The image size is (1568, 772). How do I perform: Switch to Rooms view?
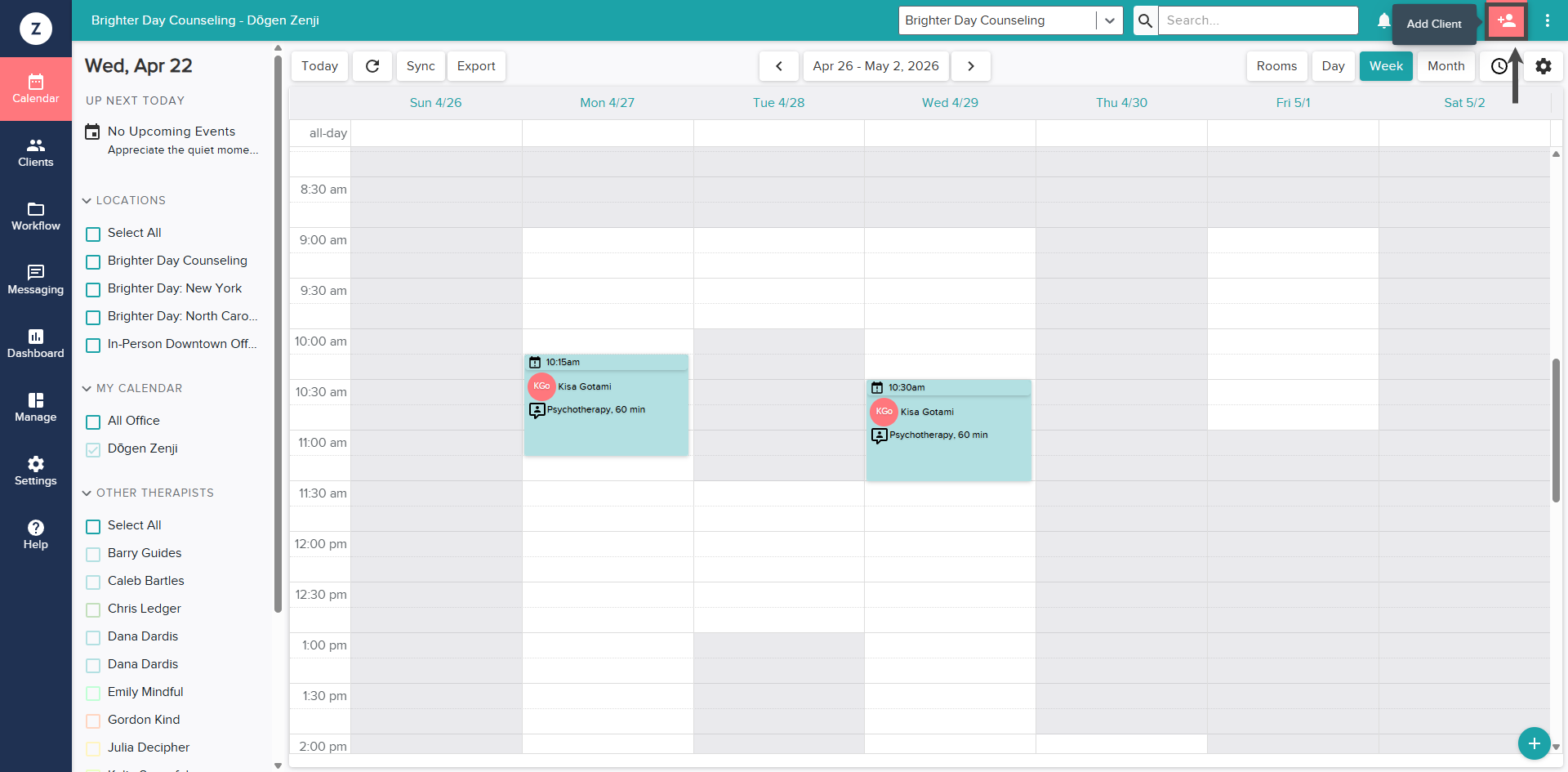coord(1276,66)
